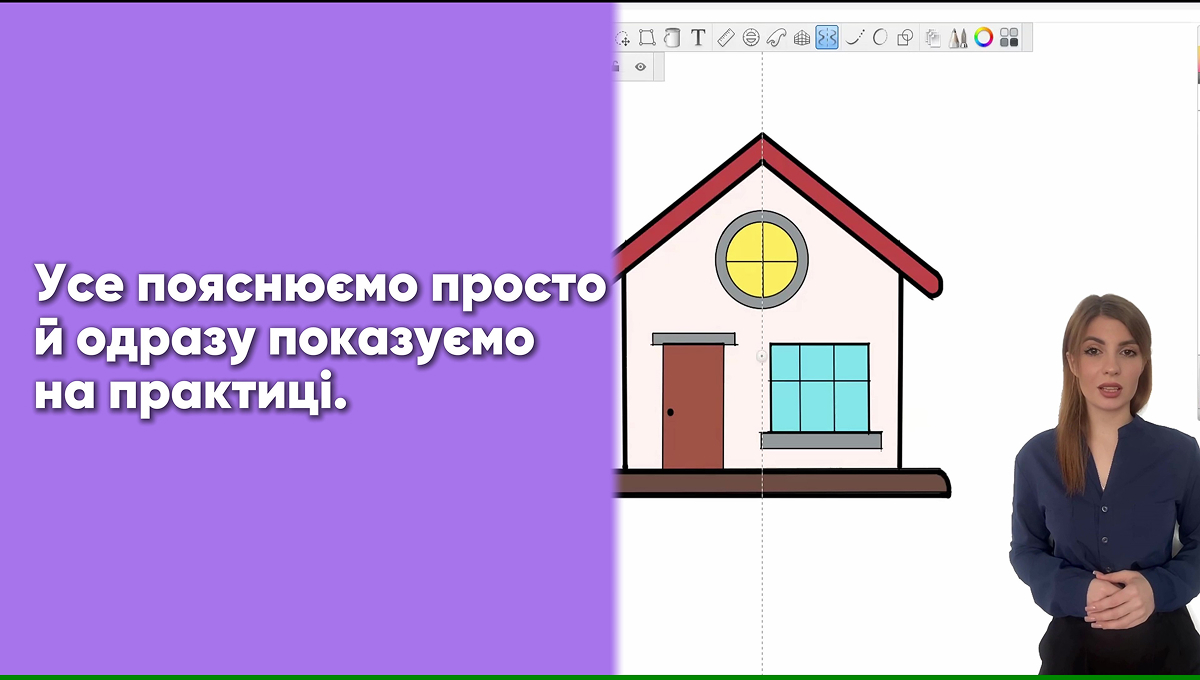Click the symmetry line center handle
1200x680 pixels.
tap(762, 355)
